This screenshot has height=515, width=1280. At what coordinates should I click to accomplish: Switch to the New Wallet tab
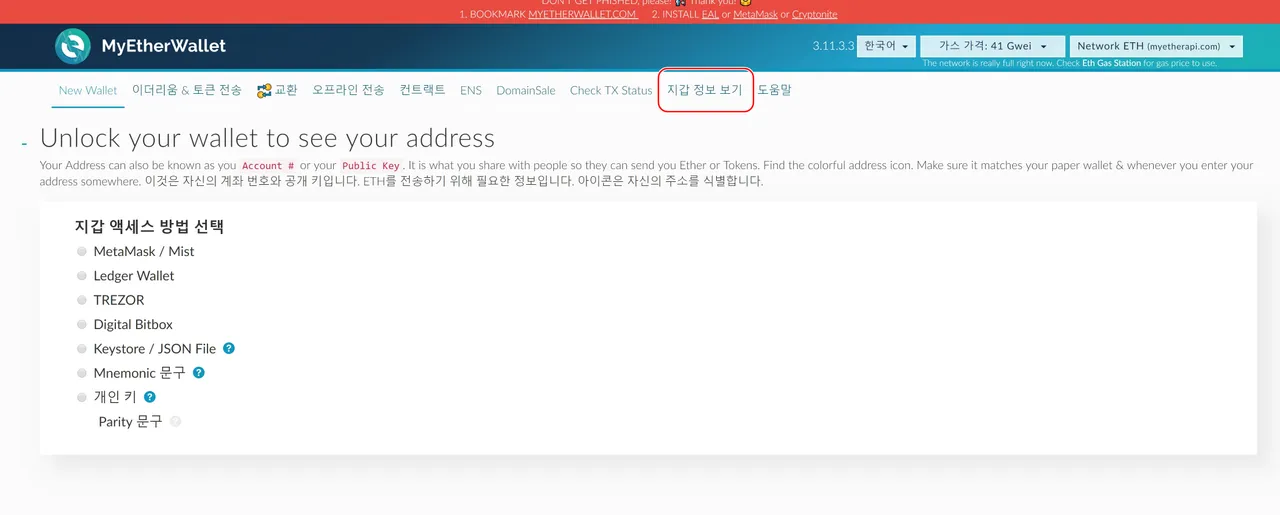pyautogui.click(x=88, y=90)
